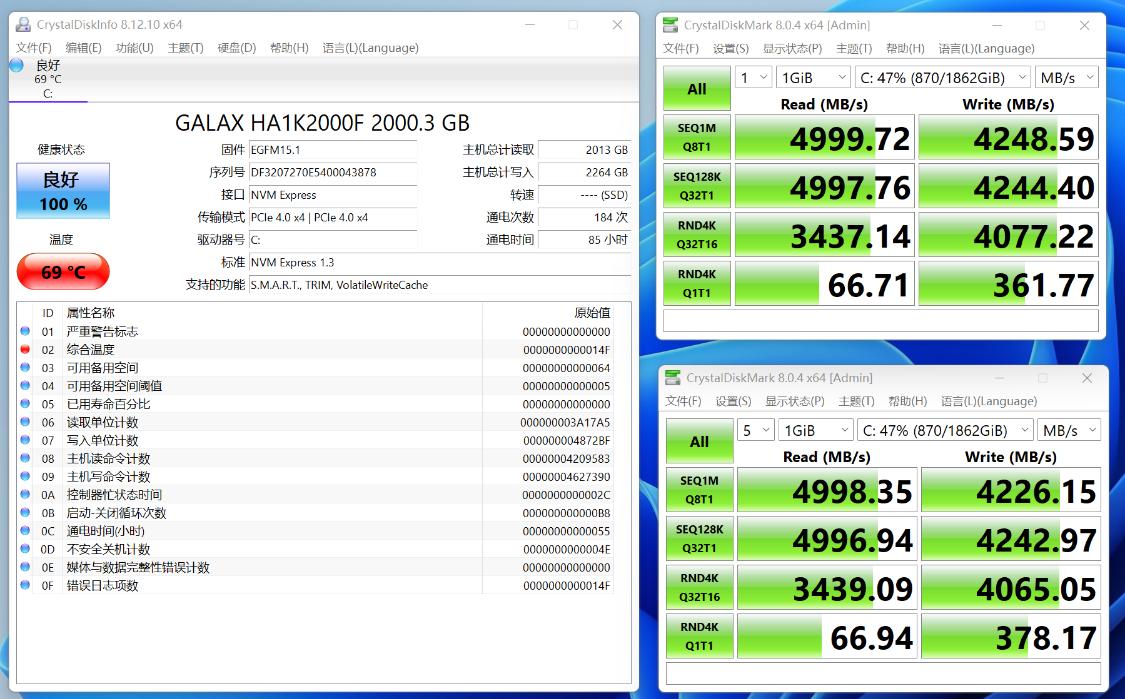
Task: Open 设置(S) menu in top CrystalDiskMark
Action: 731,49
